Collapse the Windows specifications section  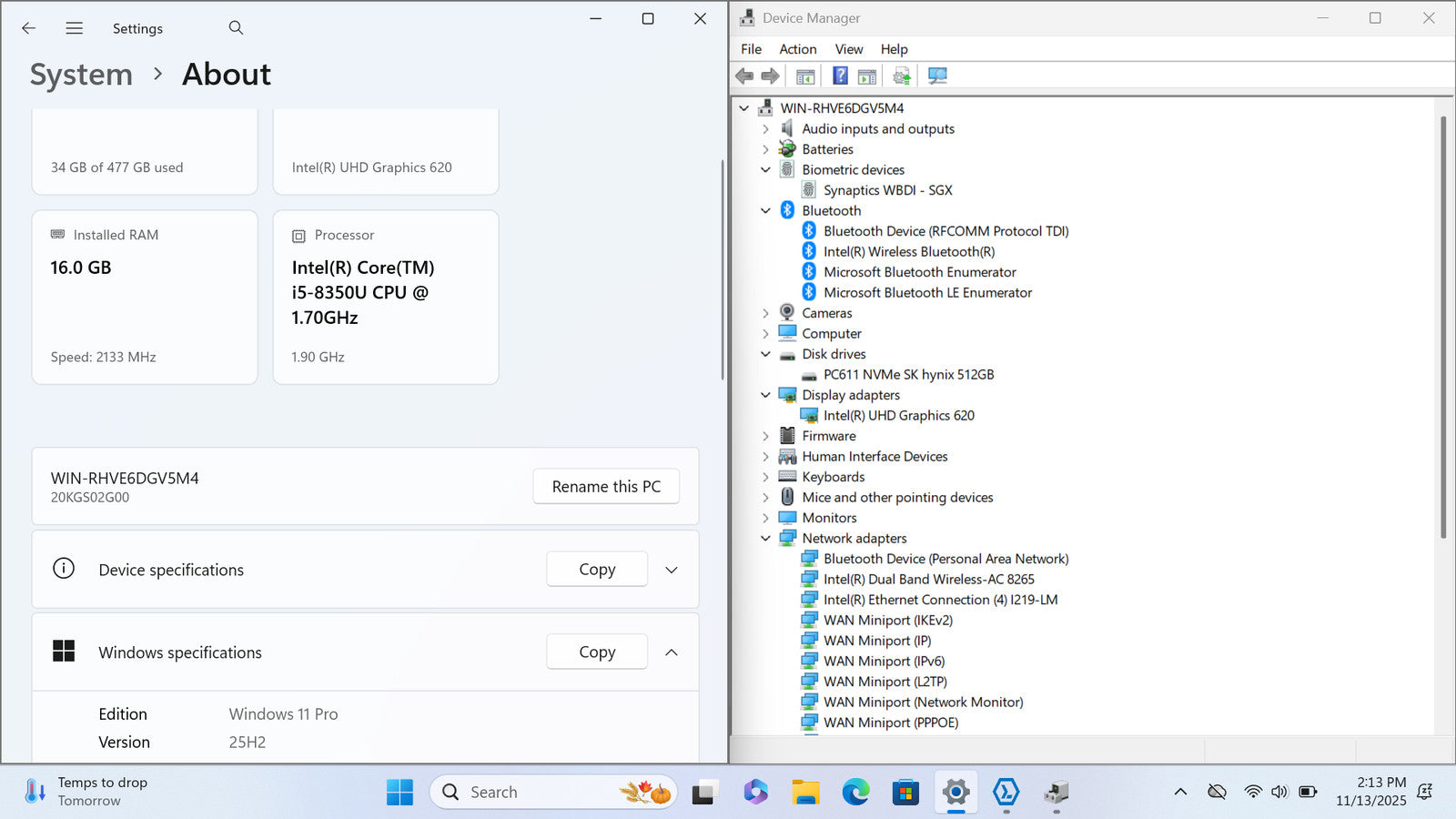click(x=672, y=652)
